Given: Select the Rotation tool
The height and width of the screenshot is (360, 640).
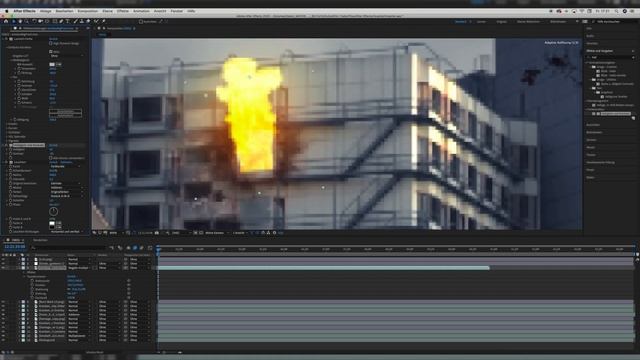Looking at the screenshot, I should (34, 21).
